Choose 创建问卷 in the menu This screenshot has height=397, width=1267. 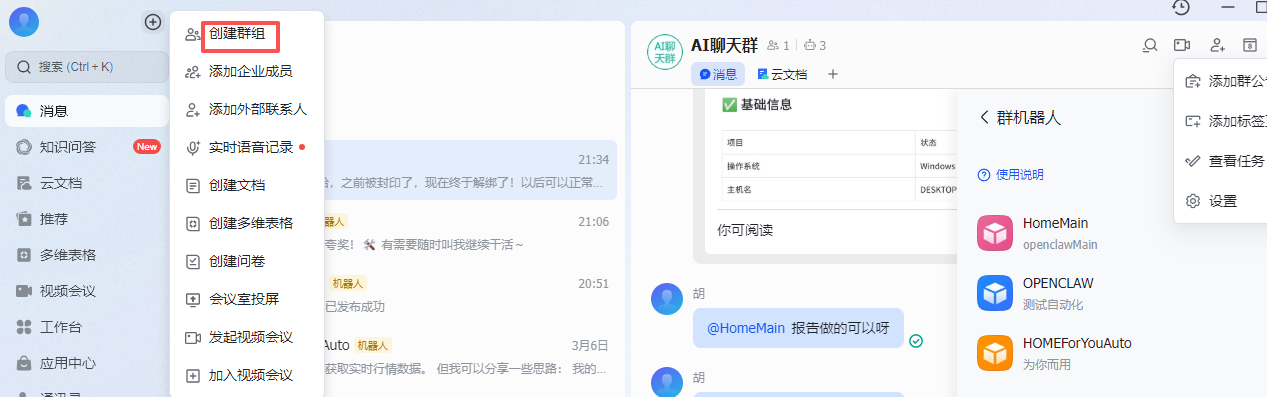(247, 261)
